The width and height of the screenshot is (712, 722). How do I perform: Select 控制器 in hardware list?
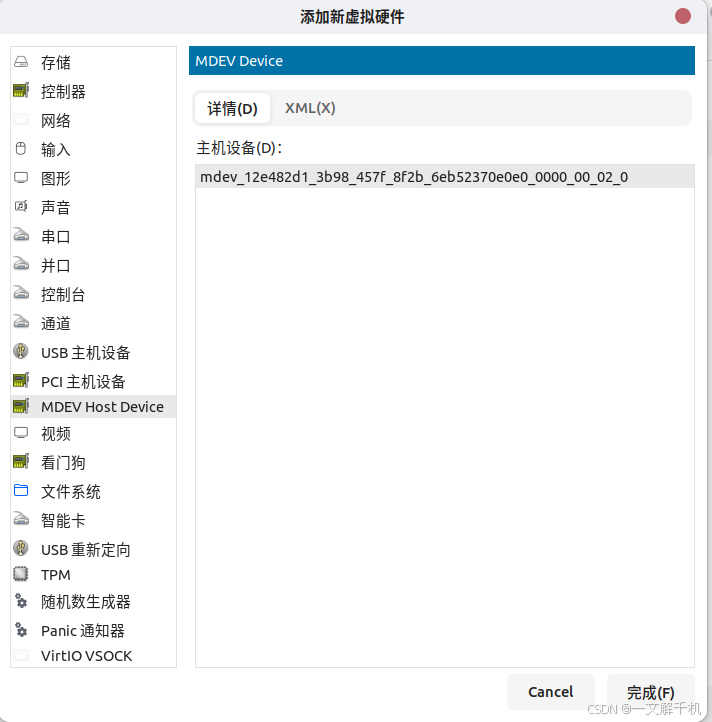(93, 91)
